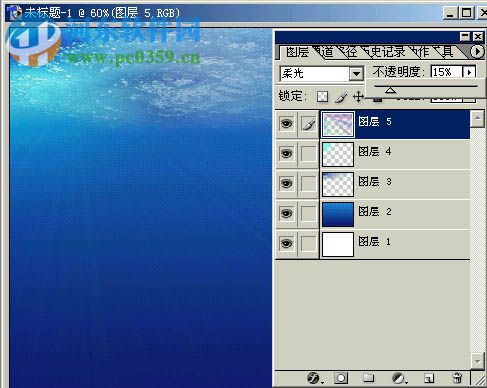Click the document title bar text
Viewport: 487px width, 388px height.
(x=102, y=13)
